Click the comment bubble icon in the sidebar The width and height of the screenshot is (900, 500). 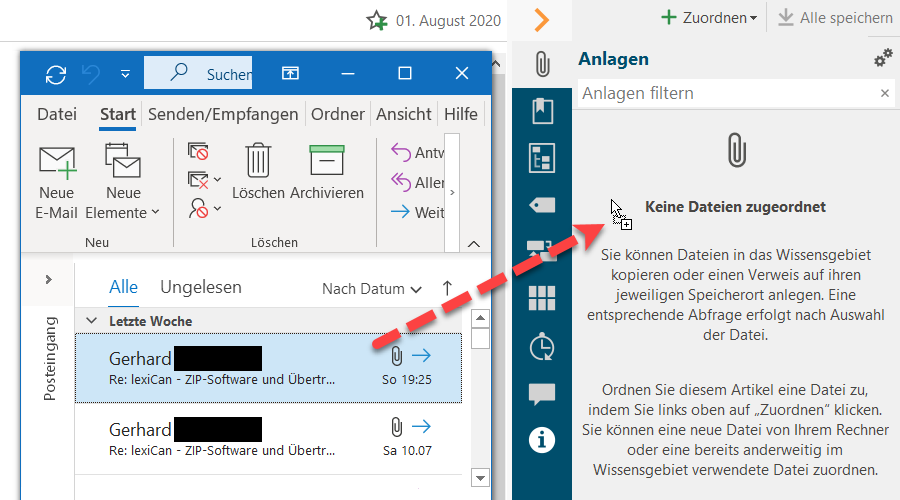pyautogui.click(x=542, y=393)
